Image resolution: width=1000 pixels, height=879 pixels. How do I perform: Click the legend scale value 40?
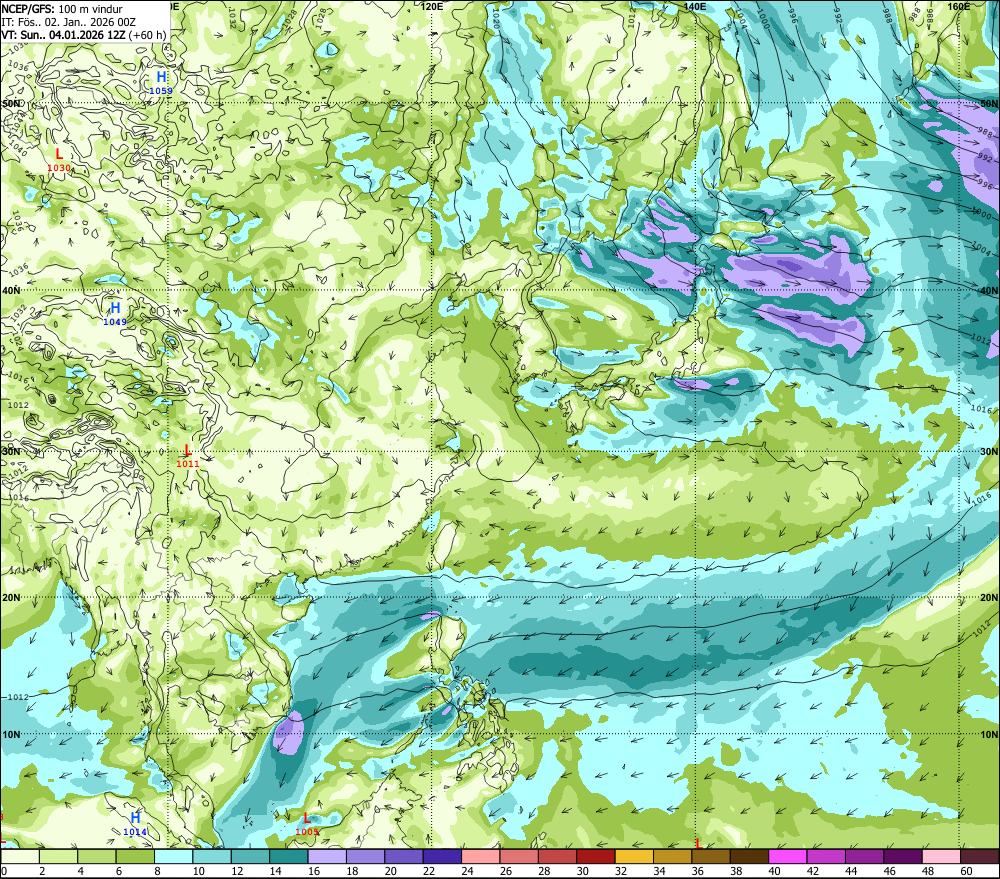point(774,871)
